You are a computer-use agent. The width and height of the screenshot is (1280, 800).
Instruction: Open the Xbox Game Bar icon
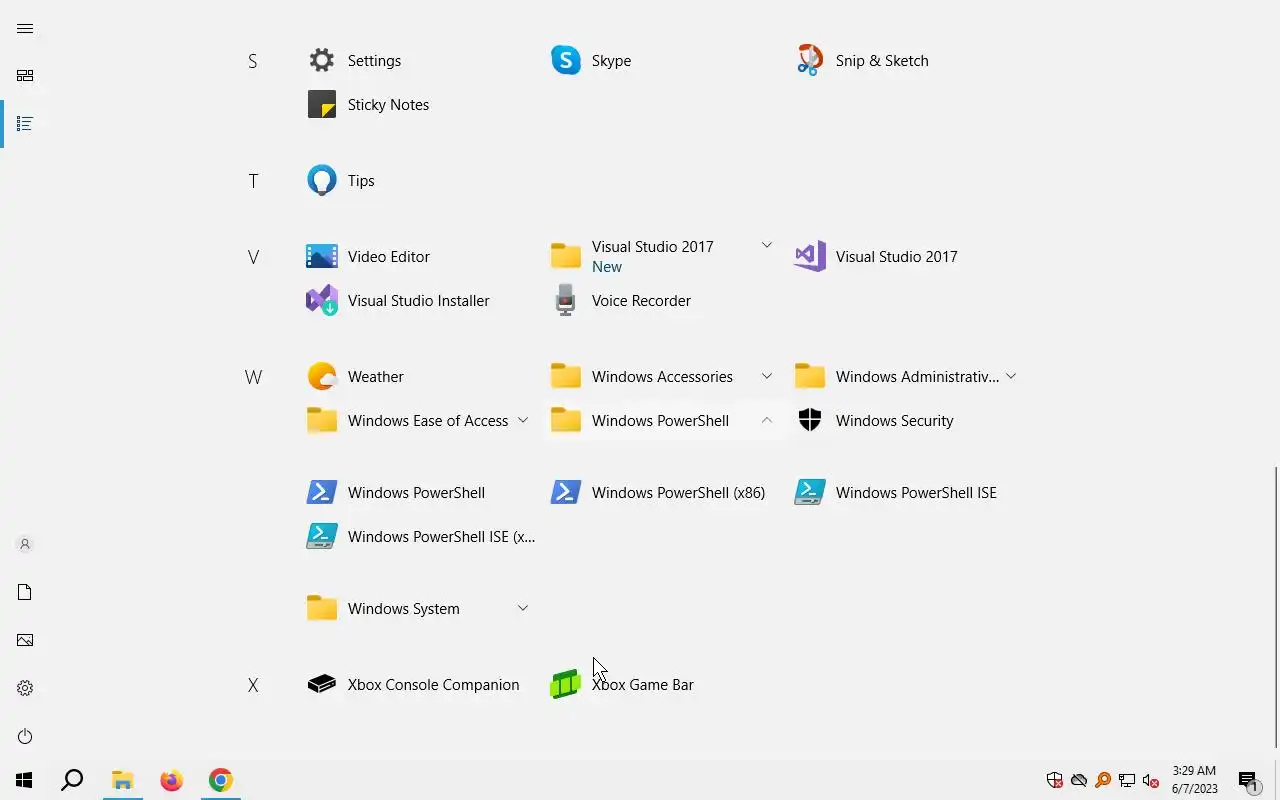[x=566, y=684]
